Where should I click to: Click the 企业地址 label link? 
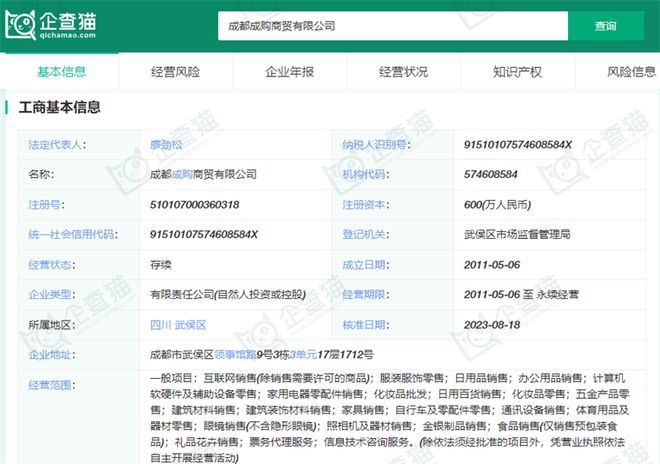coord(52,355)
